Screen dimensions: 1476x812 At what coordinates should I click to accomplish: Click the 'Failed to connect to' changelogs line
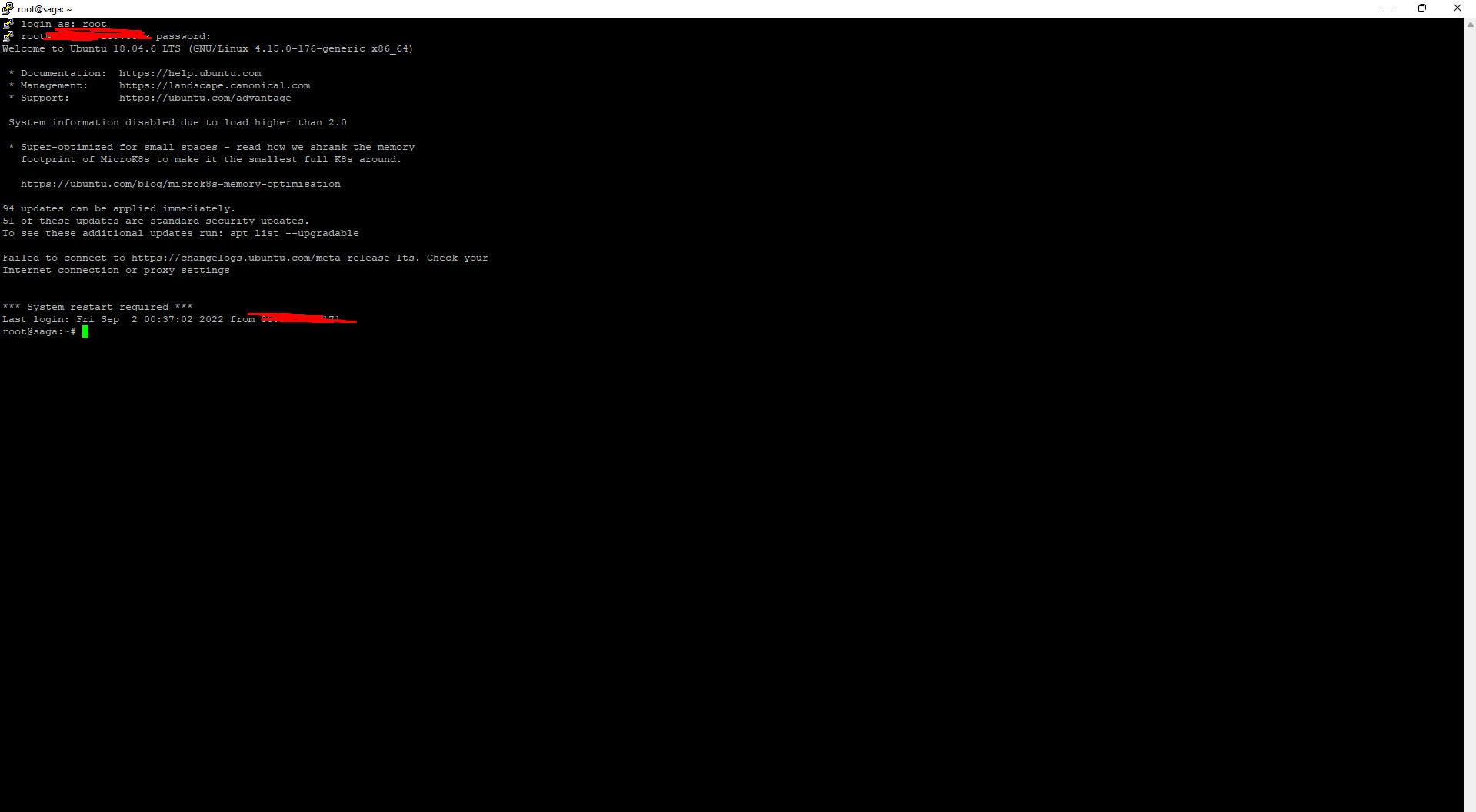245,258
